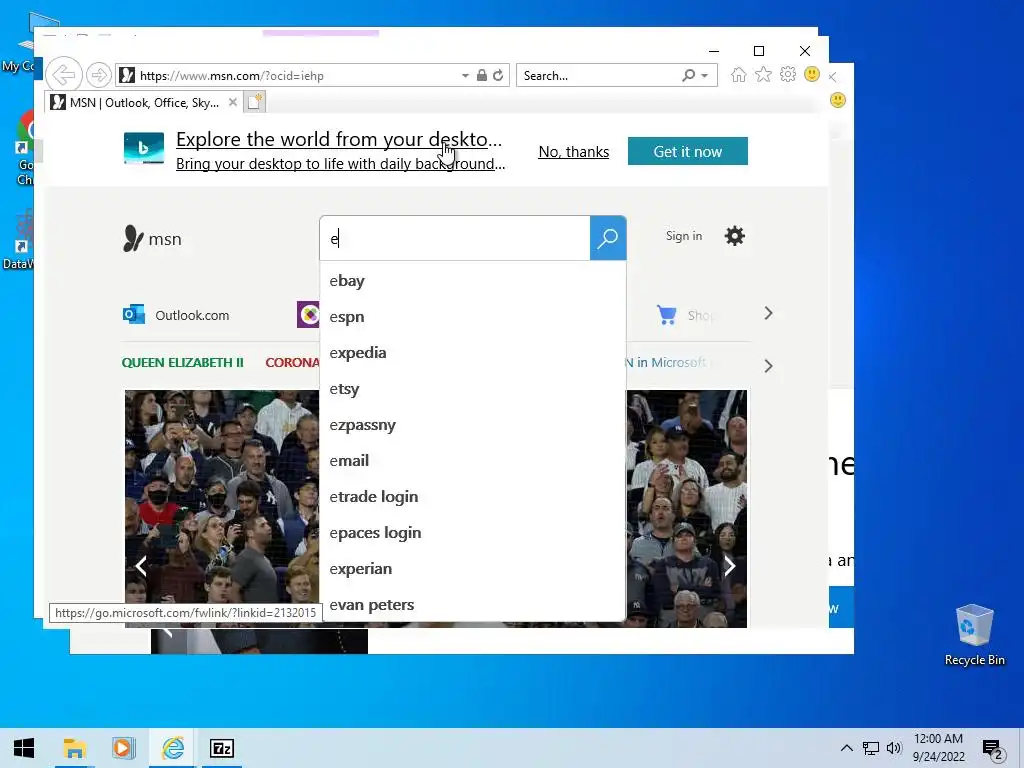The image size is (1024, 768).
Task: Select the experian suggestion
Action: point(472,569)
